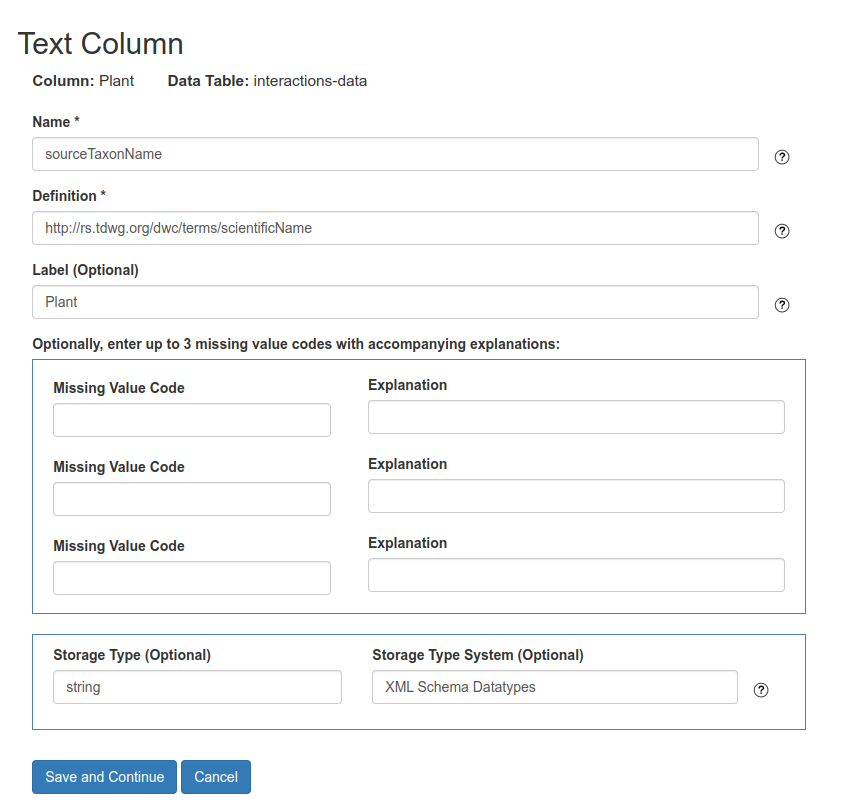Click the help icon beside Label field
This screenshot has height=804, width=842.
click(782, 305)
